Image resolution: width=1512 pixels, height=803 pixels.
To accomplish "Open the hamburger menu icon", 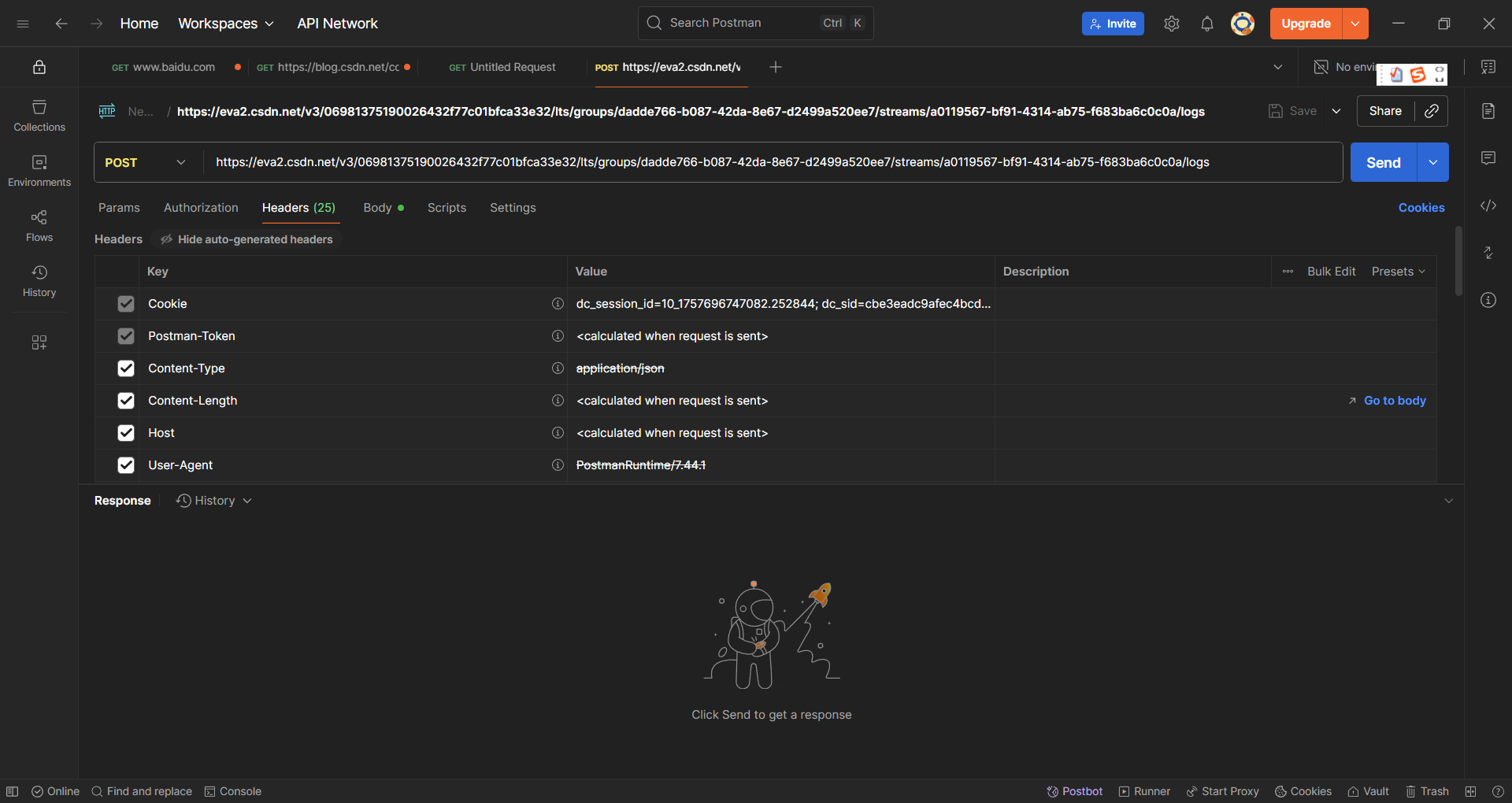I will click(x=23, y=24).
